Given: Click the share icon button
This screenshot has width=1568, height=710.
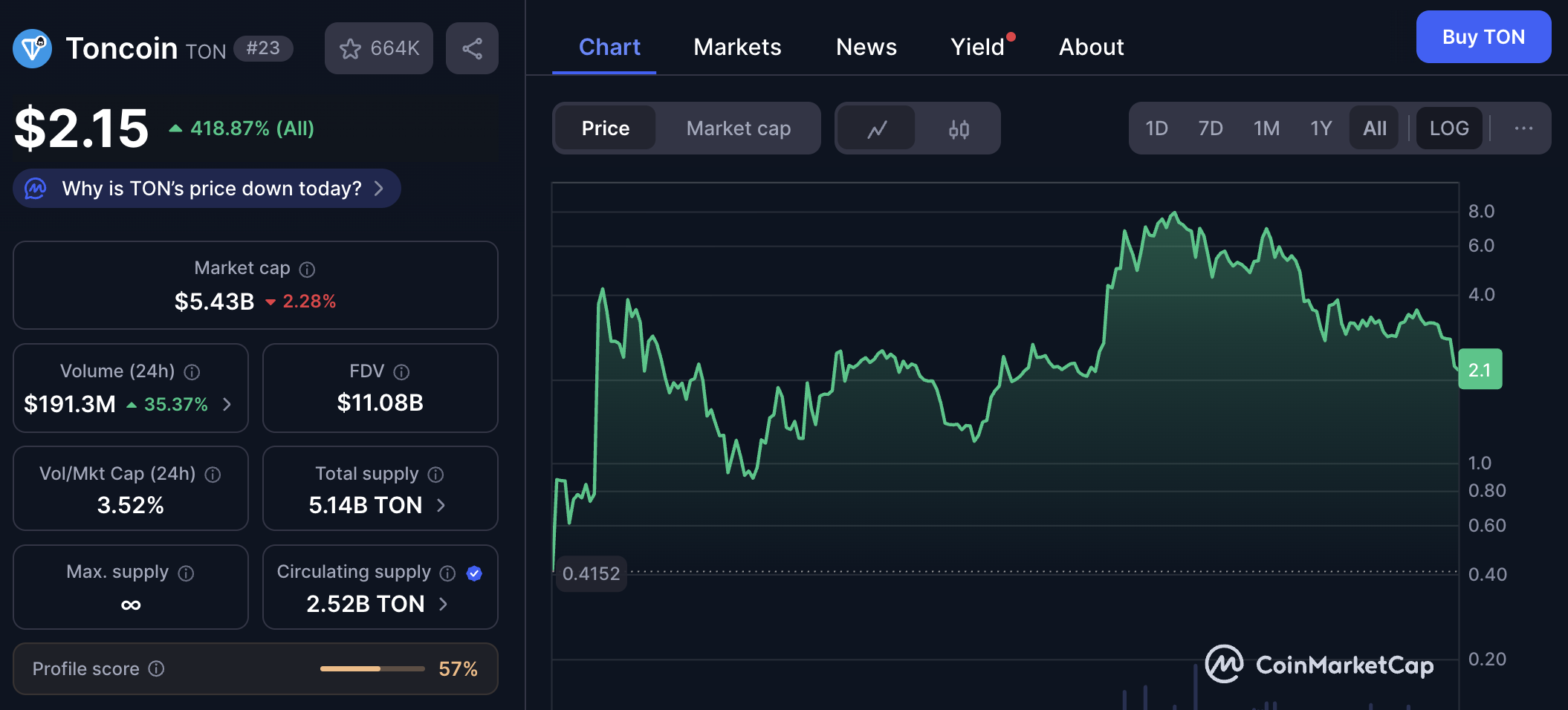Looking at the screenshot, I should (x=472, y=49).
